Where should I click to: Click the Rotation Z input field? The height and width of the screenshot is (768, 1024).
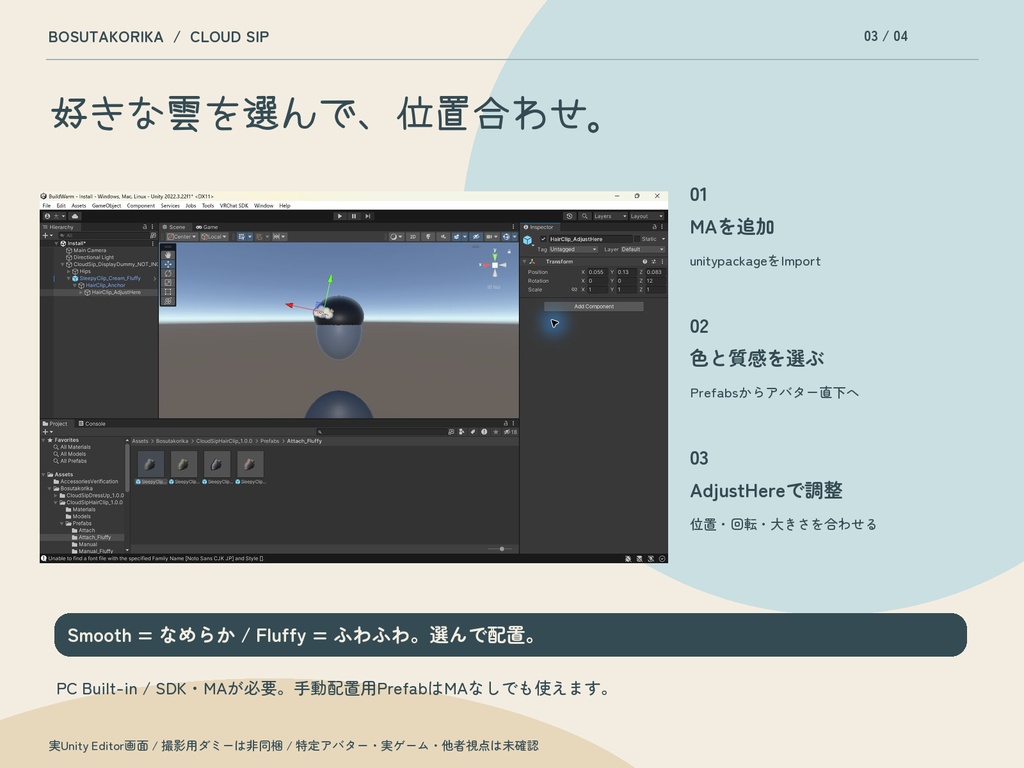[656, 281]
